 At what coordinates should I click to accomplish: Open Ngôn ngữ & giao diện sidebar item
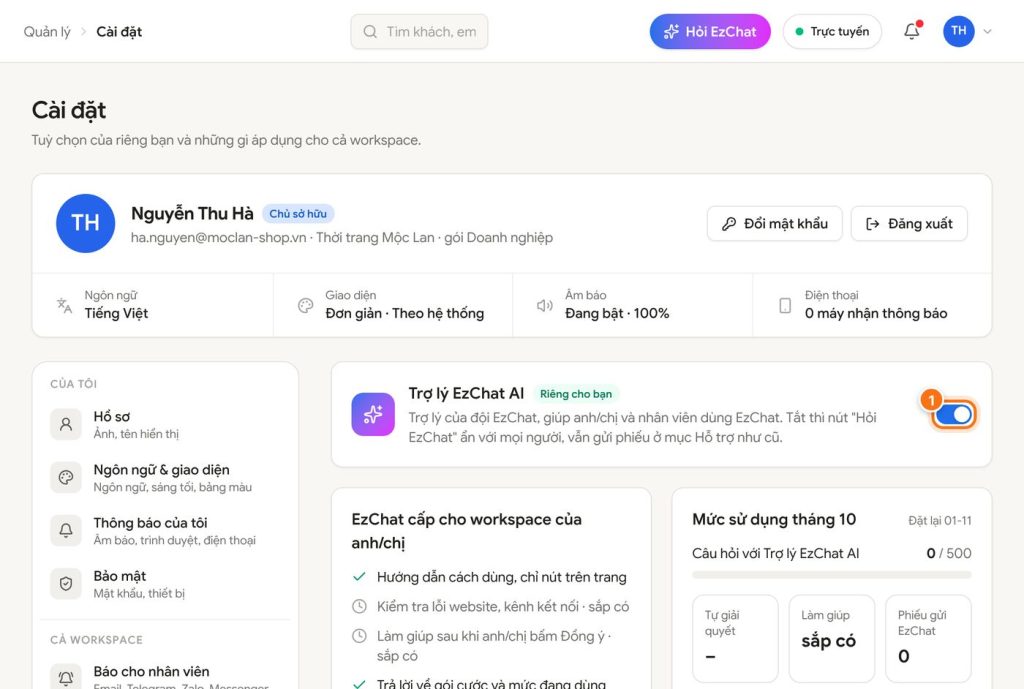(x=165, y=477)
